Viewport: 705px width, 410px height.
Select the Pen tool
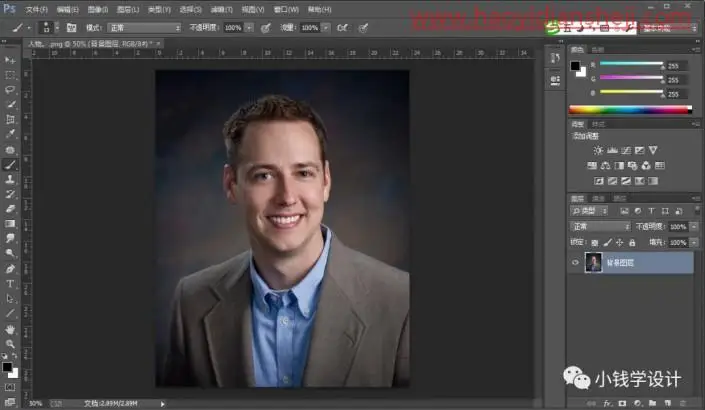click(x=10, y=268)
